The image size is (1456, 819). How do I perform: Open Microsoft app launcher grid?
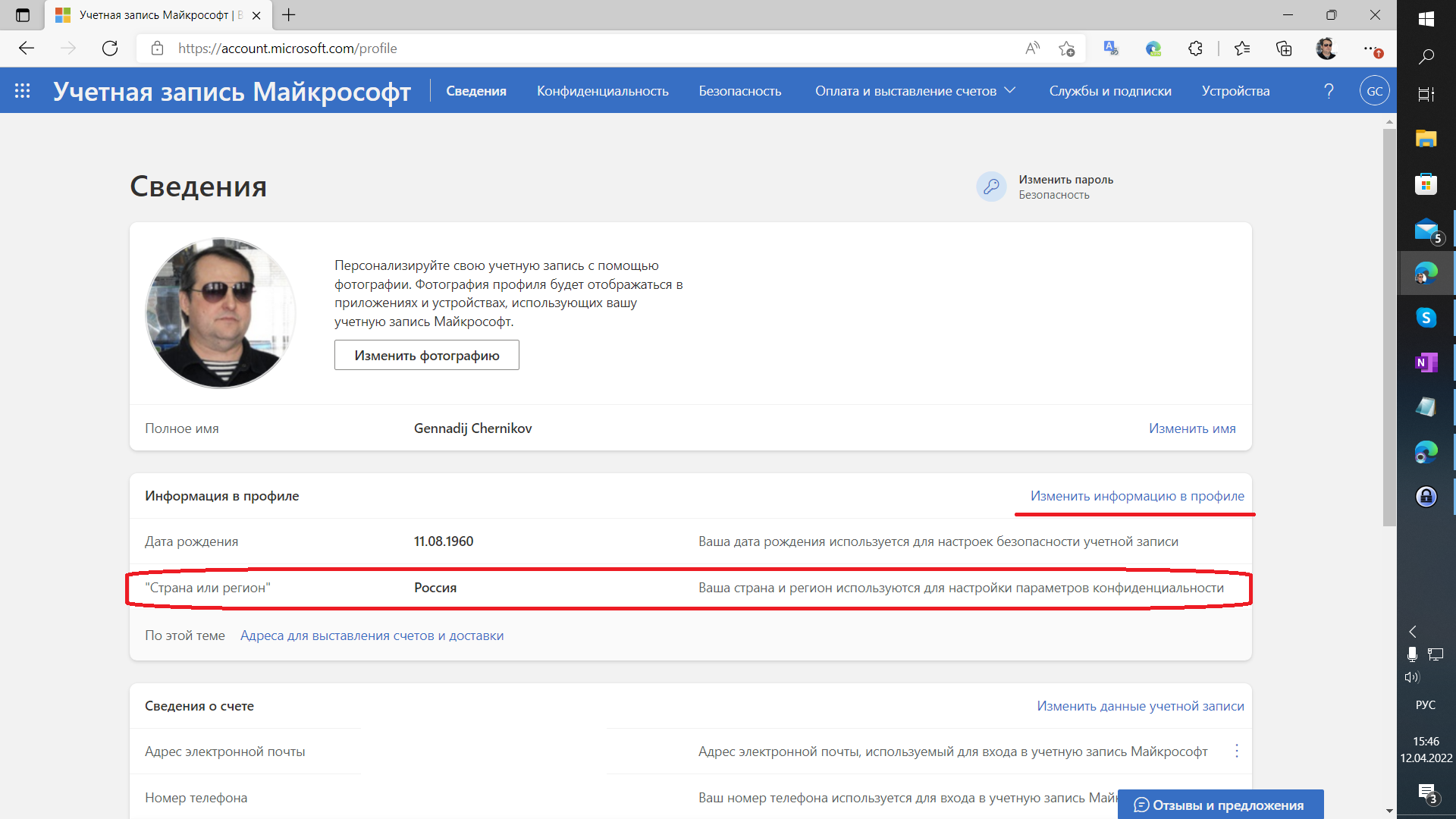coord(23,91)
